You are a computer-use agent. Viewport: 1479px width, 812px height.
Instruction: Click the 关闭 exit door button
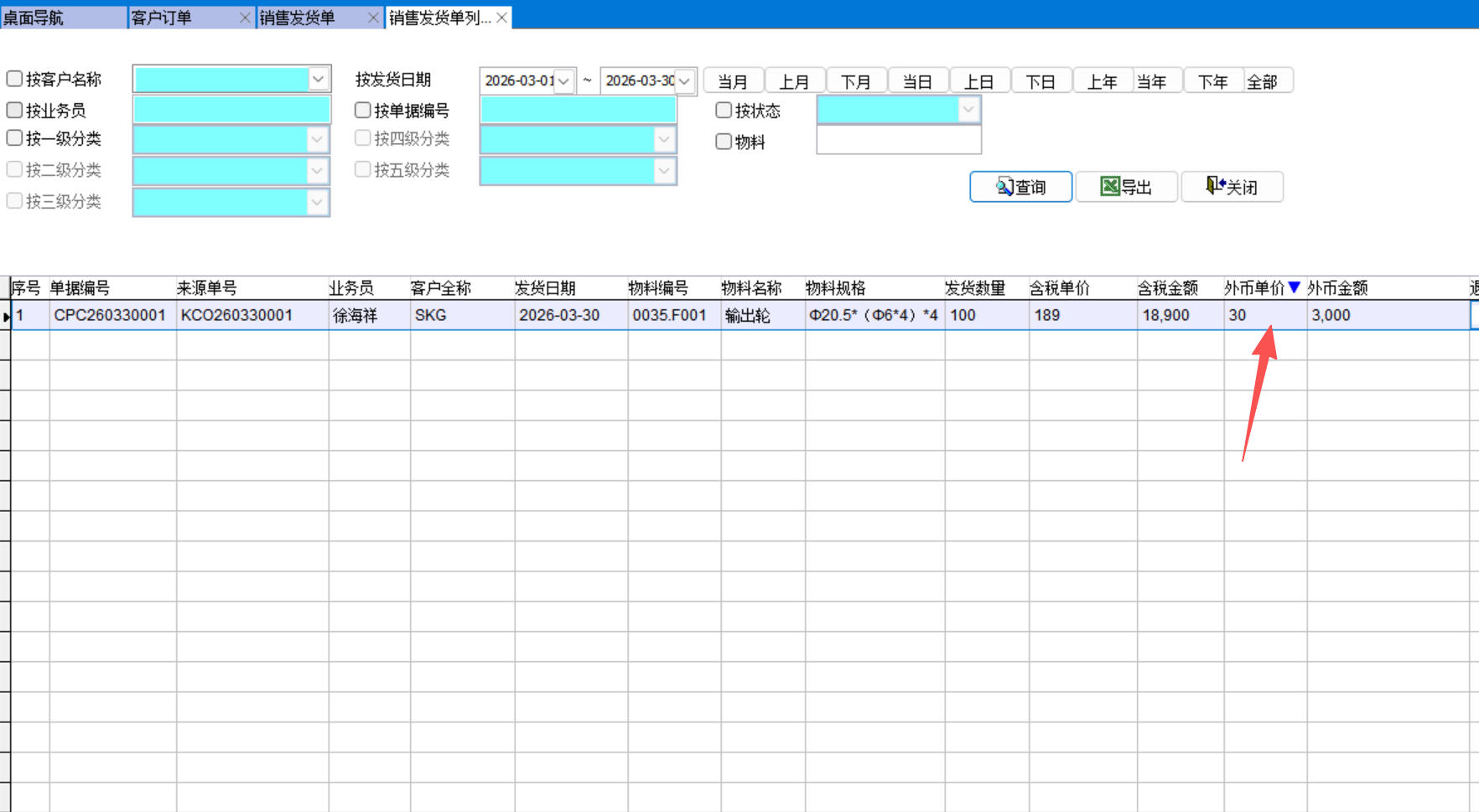(1231, 187)
